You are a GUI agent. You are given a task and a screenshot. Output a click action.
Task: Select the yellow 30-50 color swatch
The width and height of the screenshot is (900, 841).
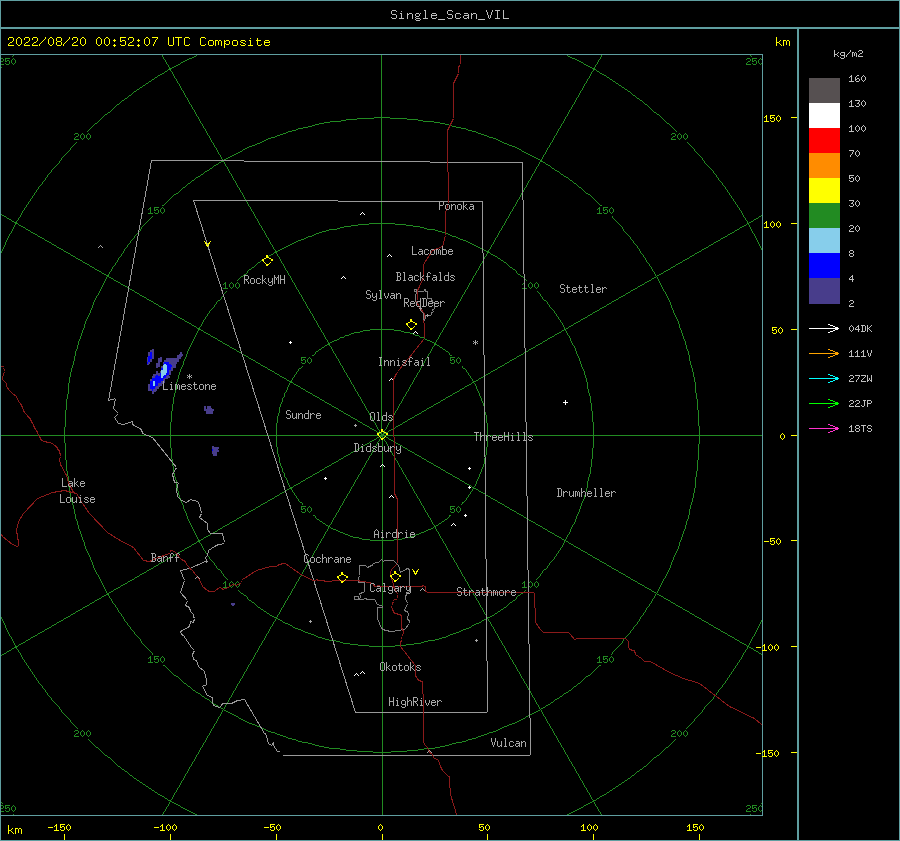tap(824, 191)
